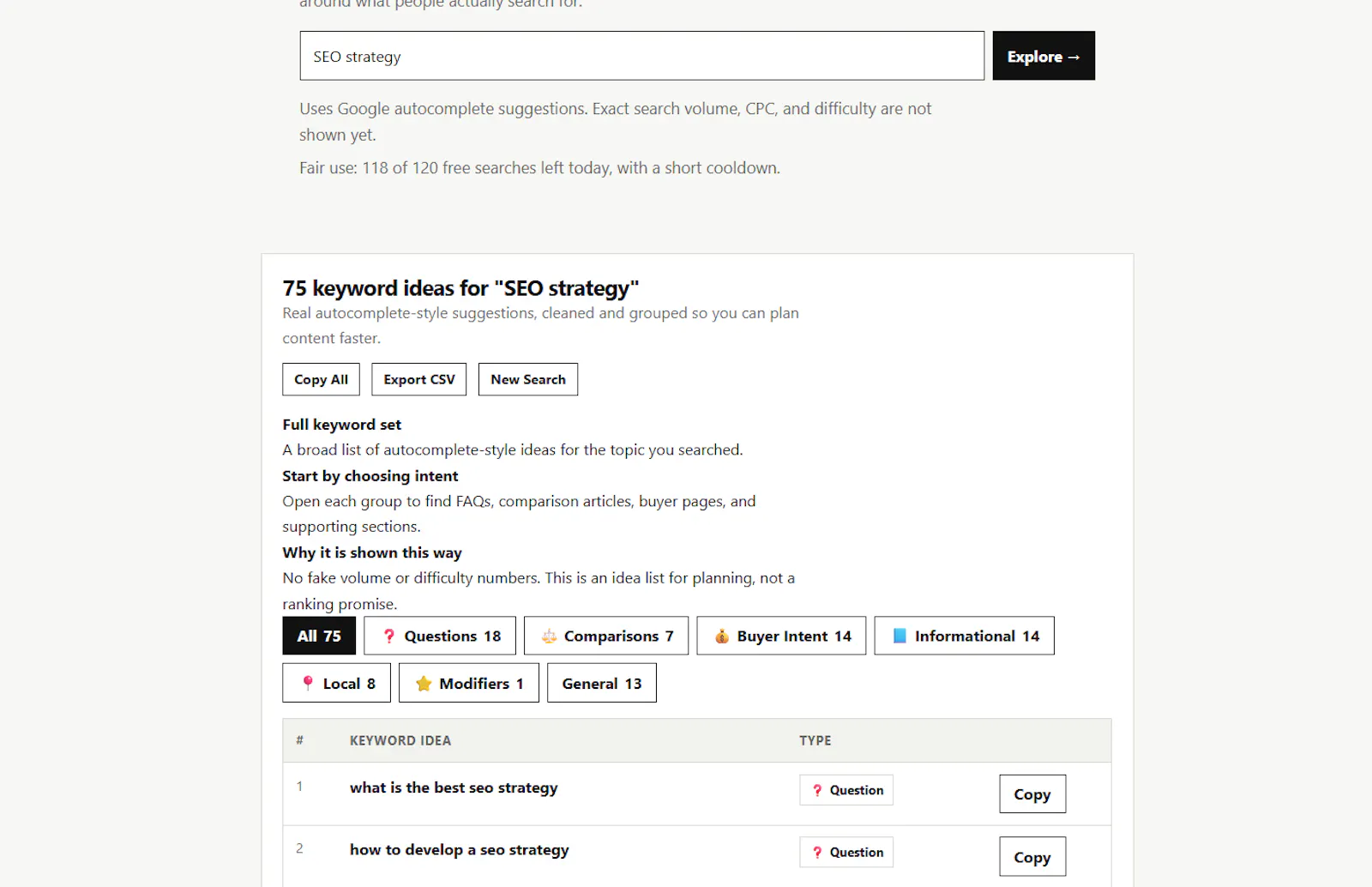Click the TYPE column header
This screenshot has width=1372, height=887.
pos(815,740)
